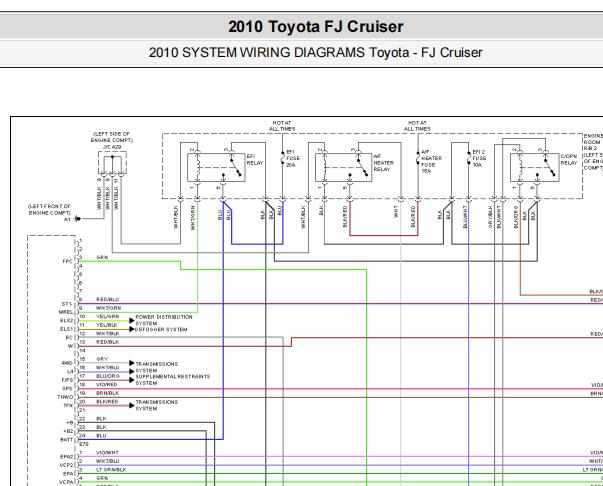The image size is (603, 486).
Task: Click the 4WD pin label
Action: click(x=67, y=363)
